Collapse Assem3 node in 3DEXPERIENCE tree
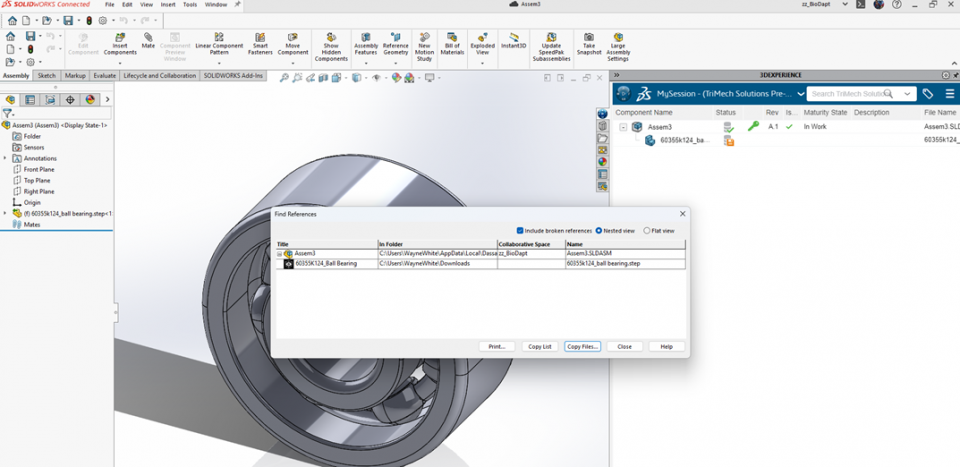This screenshot has width=960, height=467. pyautogui.click(x=623, y=127)
